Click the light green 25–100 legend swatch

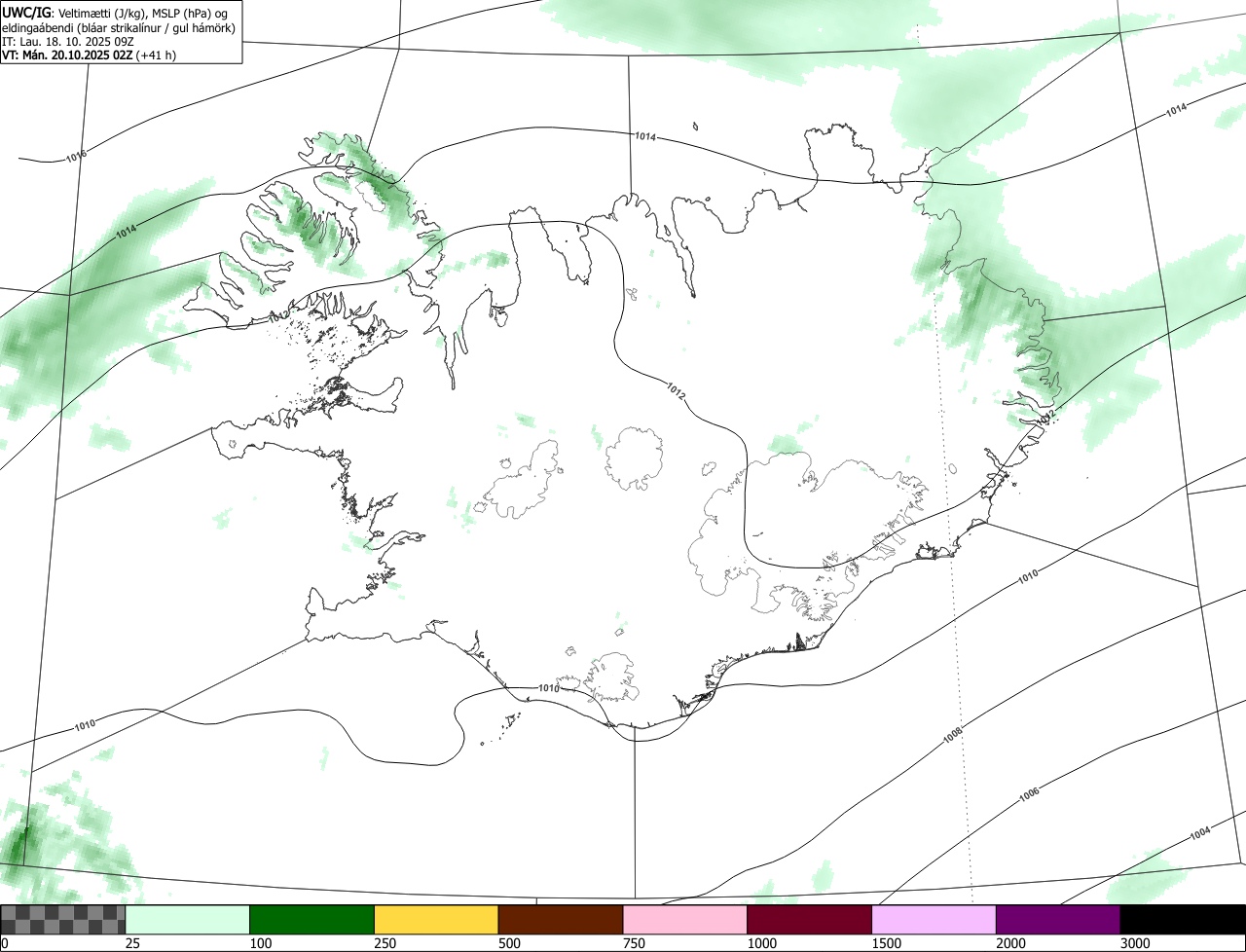tap(188, 919)
